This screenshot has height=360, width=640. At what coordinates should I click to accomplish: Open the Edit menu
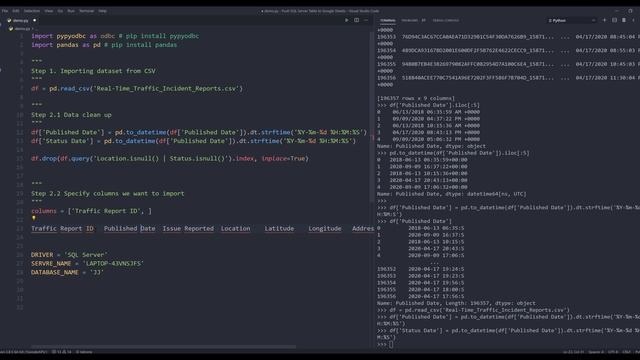pyautogui.click(x=16, y=11)
